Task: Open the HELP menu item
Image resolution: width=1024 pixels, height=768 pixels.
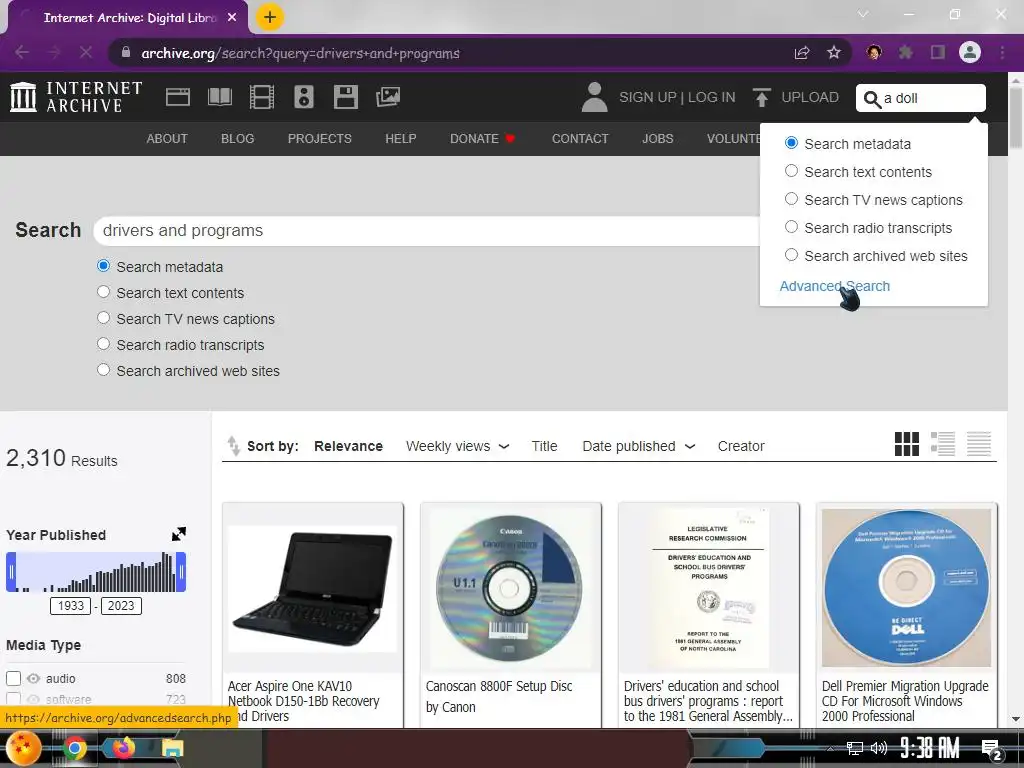Action: click(x=400, y=138)
